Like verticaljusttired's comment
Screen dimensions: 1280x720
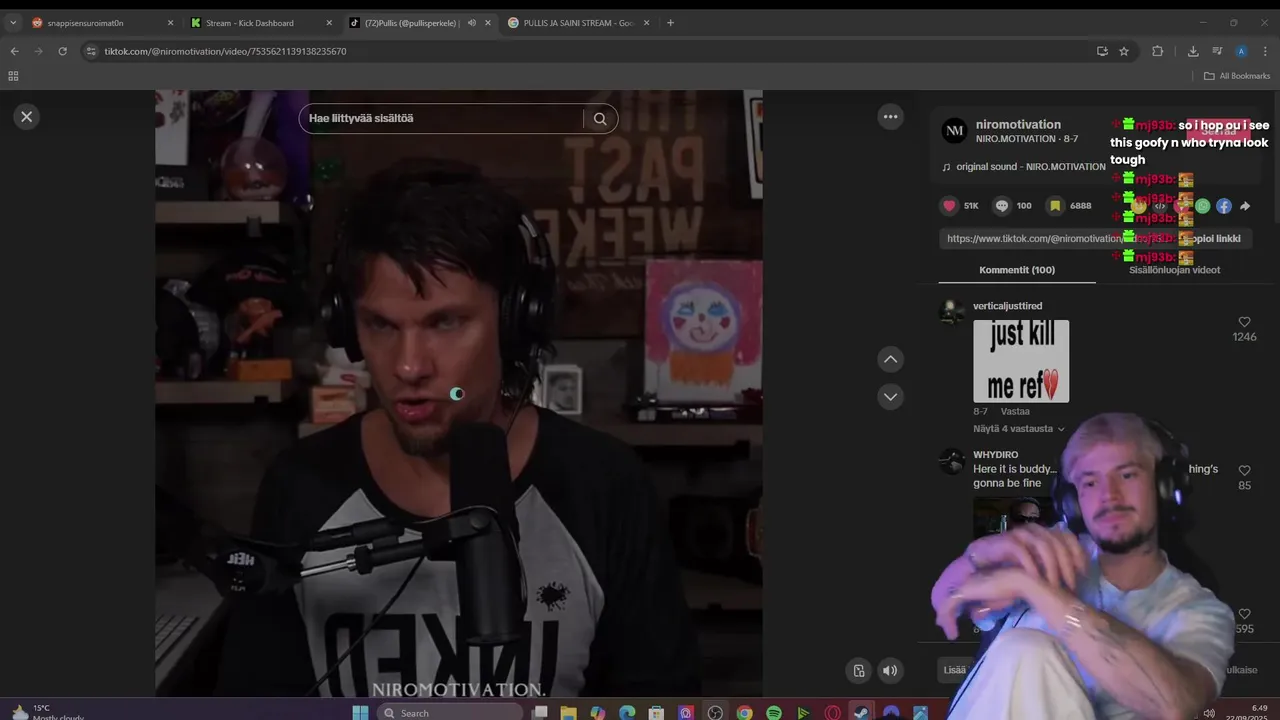1244,322
